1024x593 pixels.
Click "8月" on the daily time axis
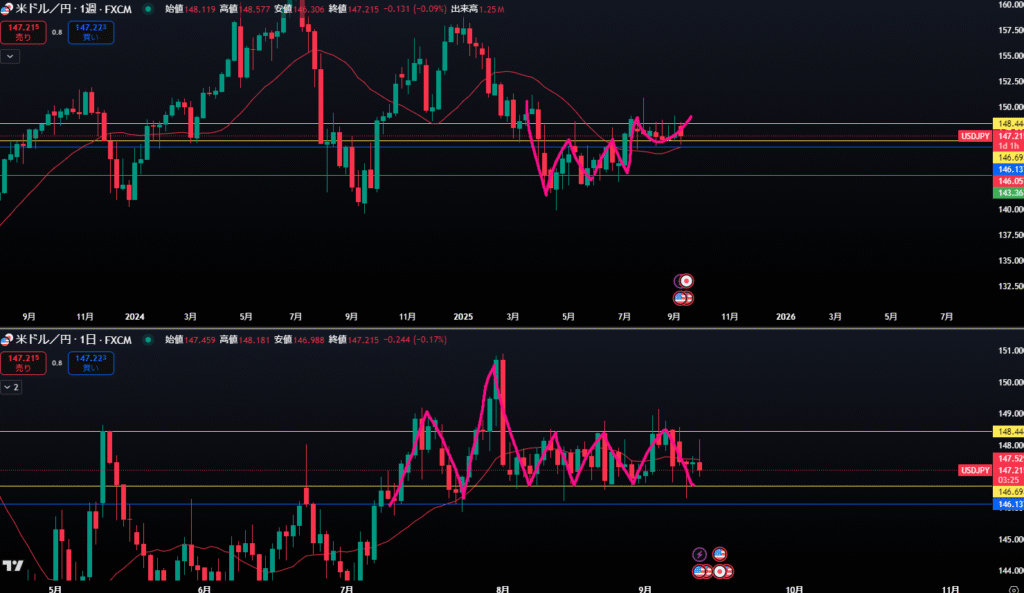tap(502, 589)
